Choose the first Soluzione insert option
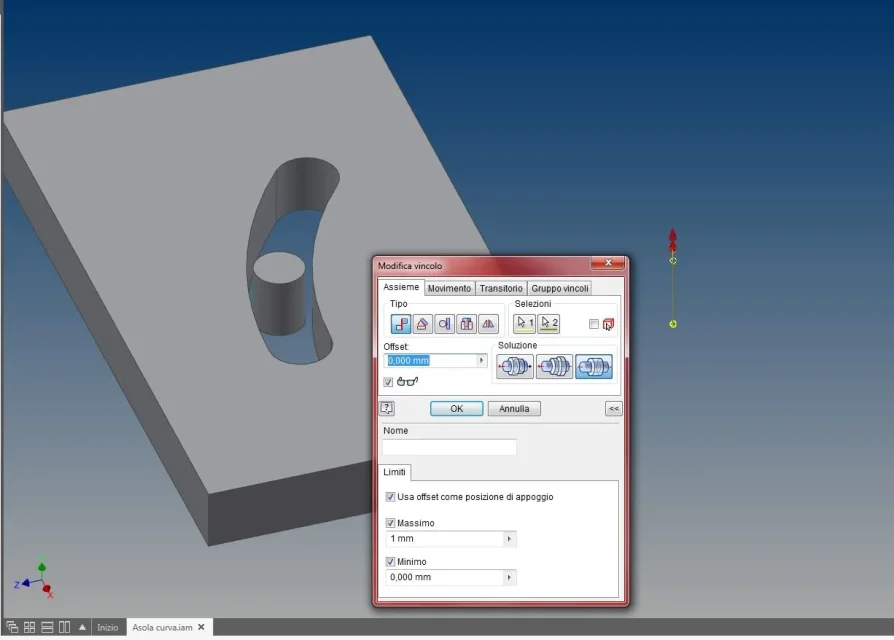 pyautogui.click(x=515, y=366)
